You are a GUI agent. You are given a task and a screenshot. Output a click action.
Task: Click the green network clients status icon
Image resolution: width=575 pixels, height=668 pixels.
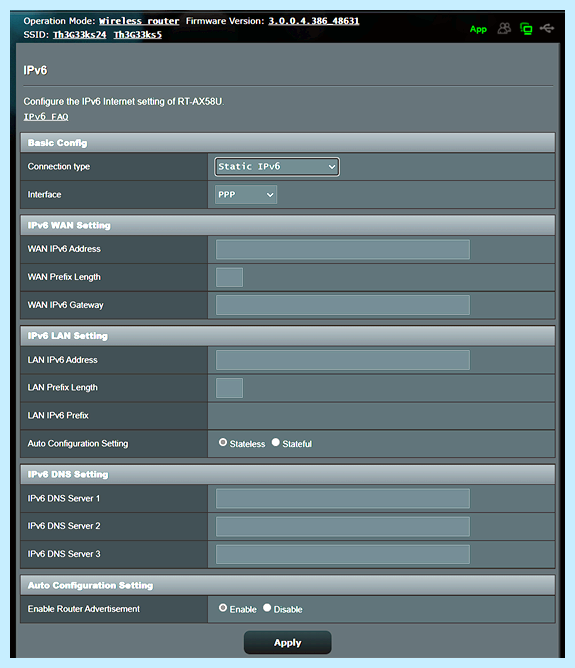[x=526, y=29]
